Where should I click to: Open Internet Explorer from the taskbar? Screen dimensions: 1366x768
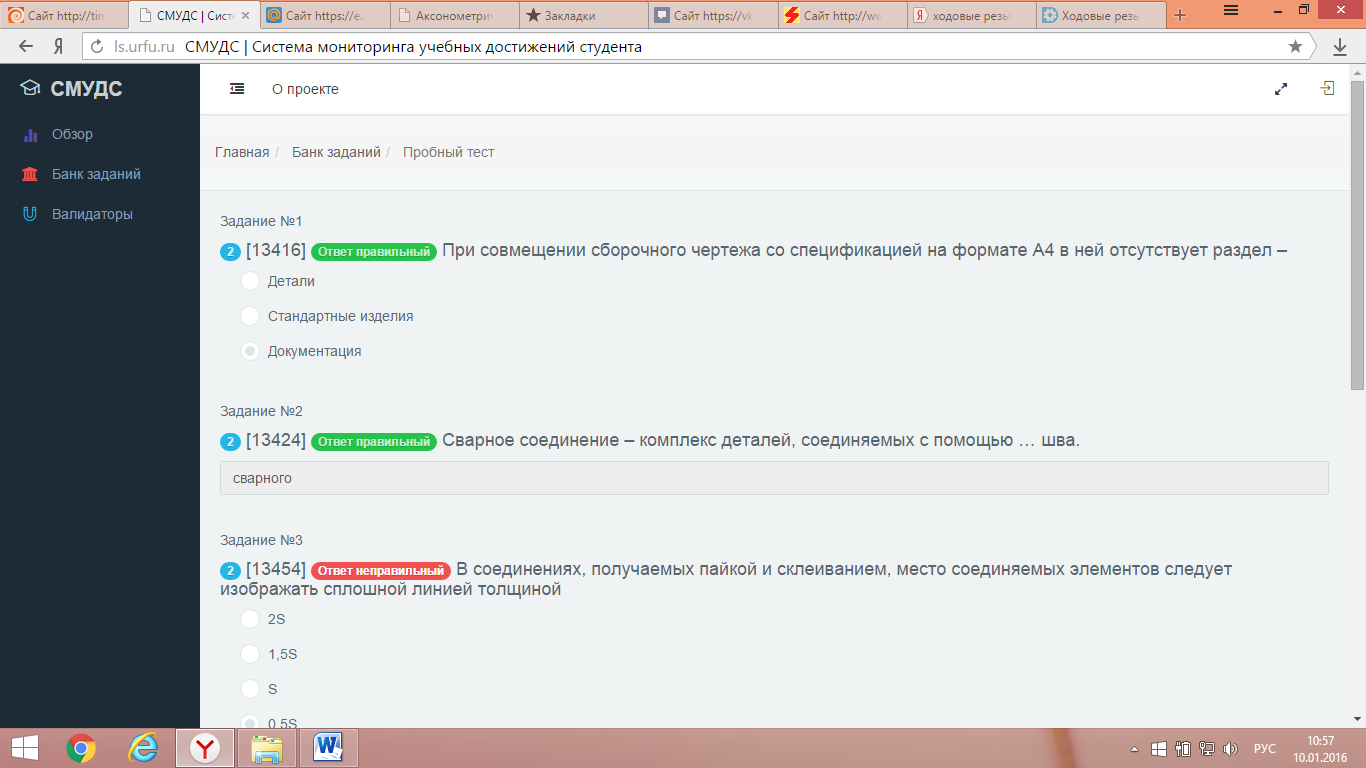(x=143, y=748)
